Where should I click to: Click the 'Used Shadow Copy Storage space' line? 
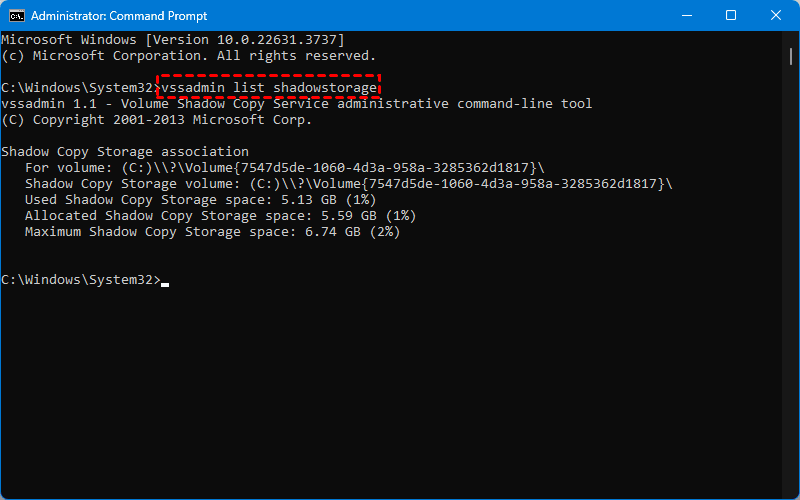(201, 199)
